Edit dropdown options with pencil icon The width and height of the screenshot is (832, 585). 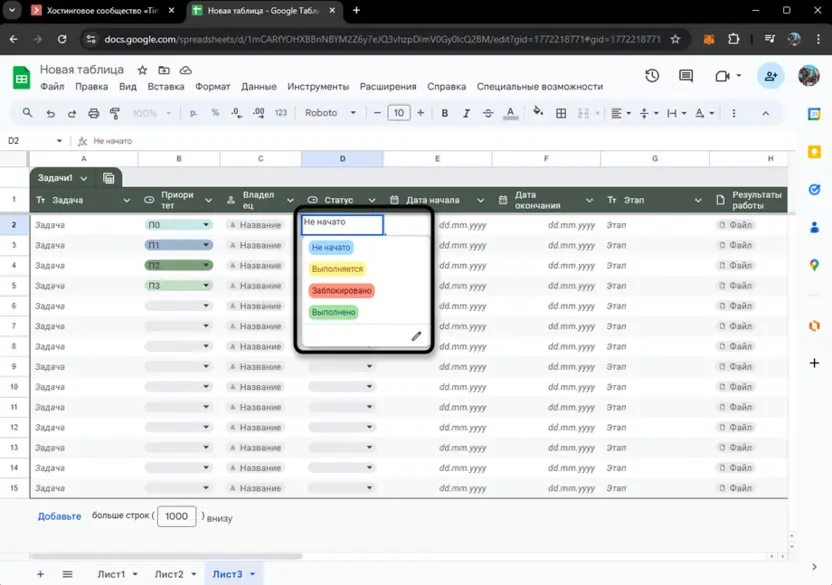tap(417, 336)
